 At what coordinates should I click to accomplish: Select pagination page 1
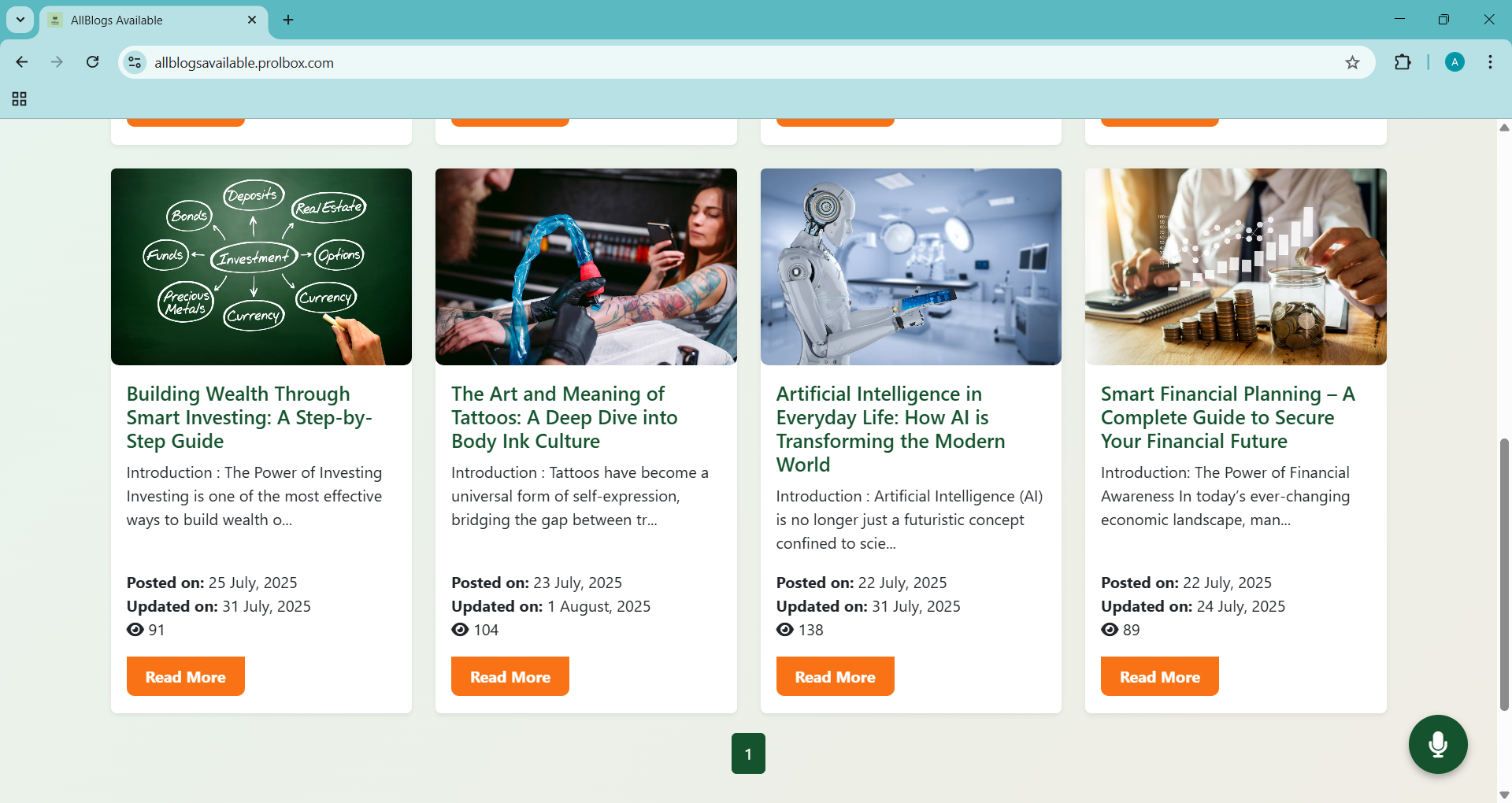748,753
